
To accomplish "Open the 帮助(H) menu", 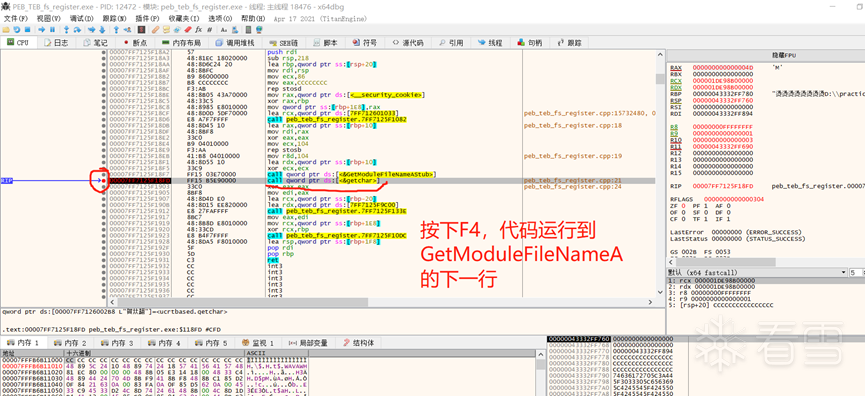I will tap(253, 18).
